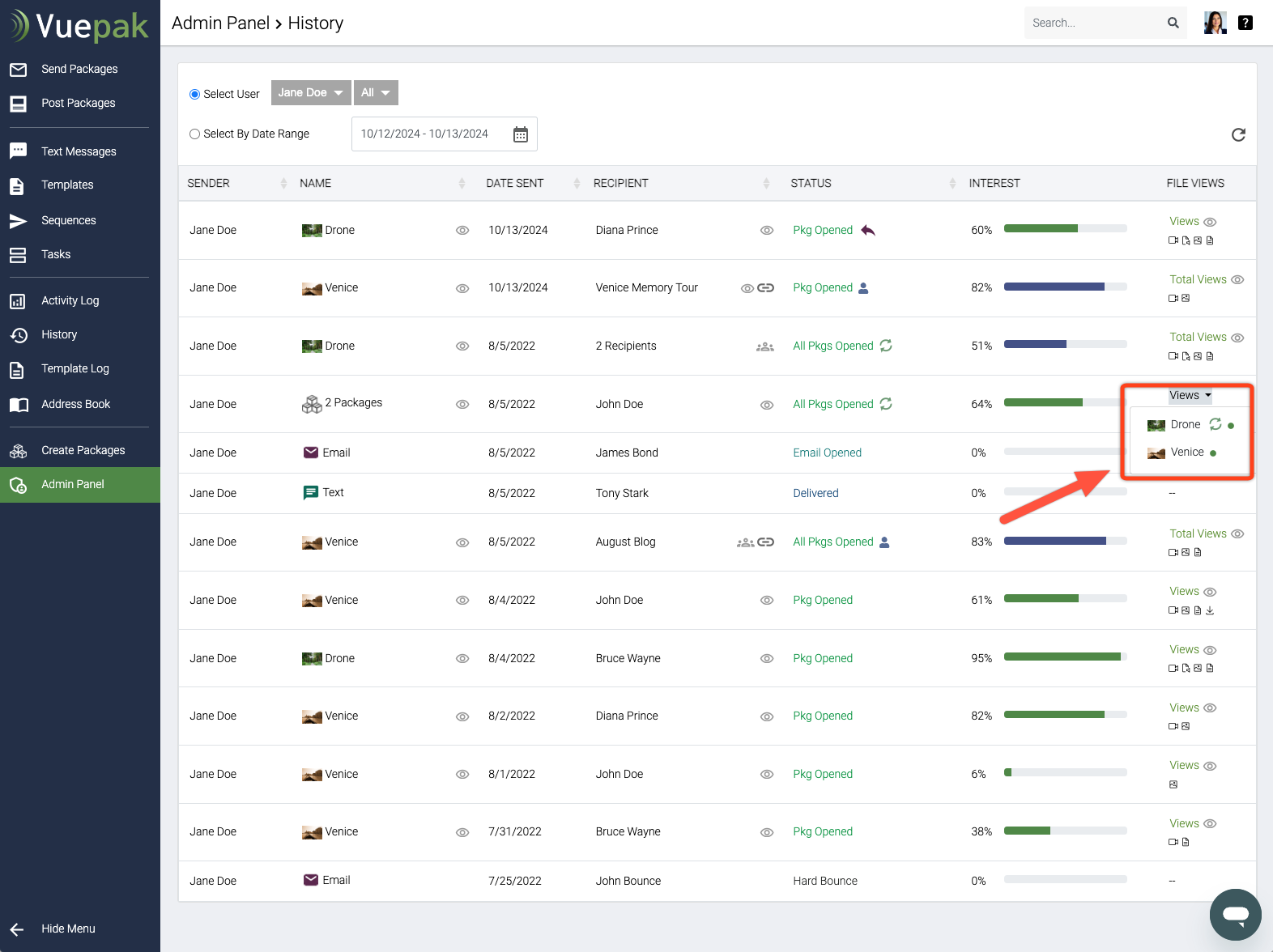Click the reply arrow beside Diana Prince's Pkg Opened

click(868, 231)
